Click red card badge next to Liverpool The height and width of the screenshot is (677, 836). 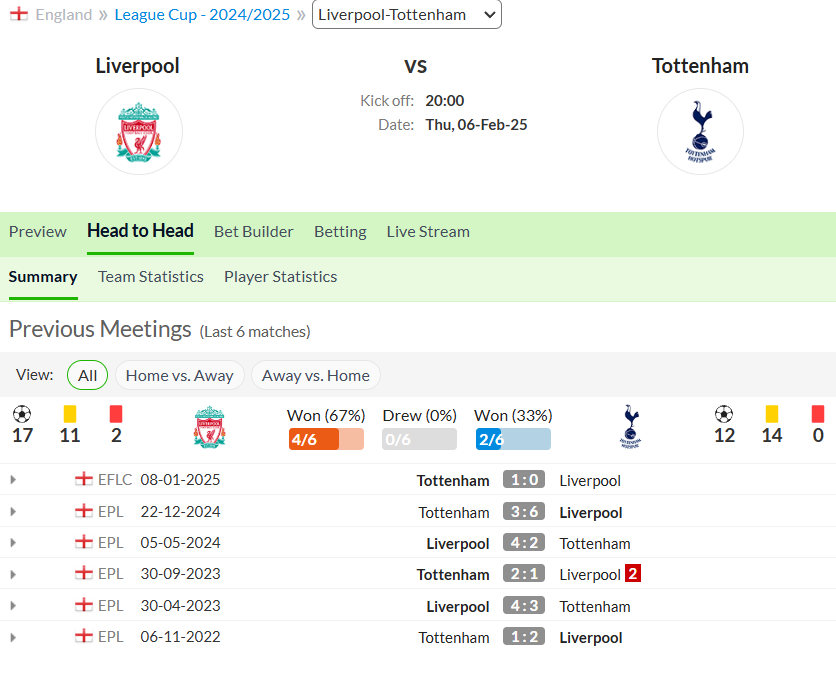[x=632, y=574]
